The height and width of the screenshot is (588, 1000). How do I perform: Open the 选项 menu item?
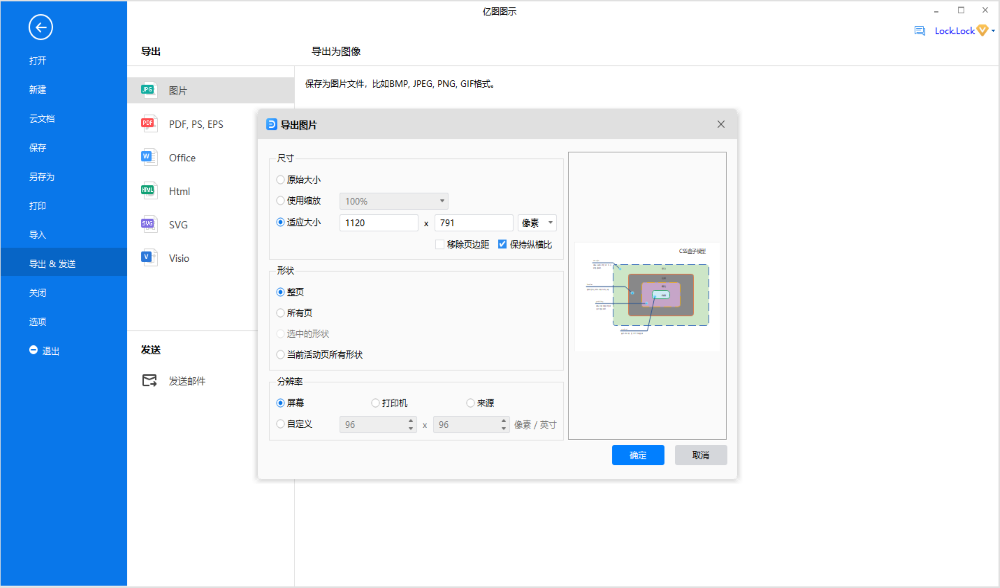[38, 321]
